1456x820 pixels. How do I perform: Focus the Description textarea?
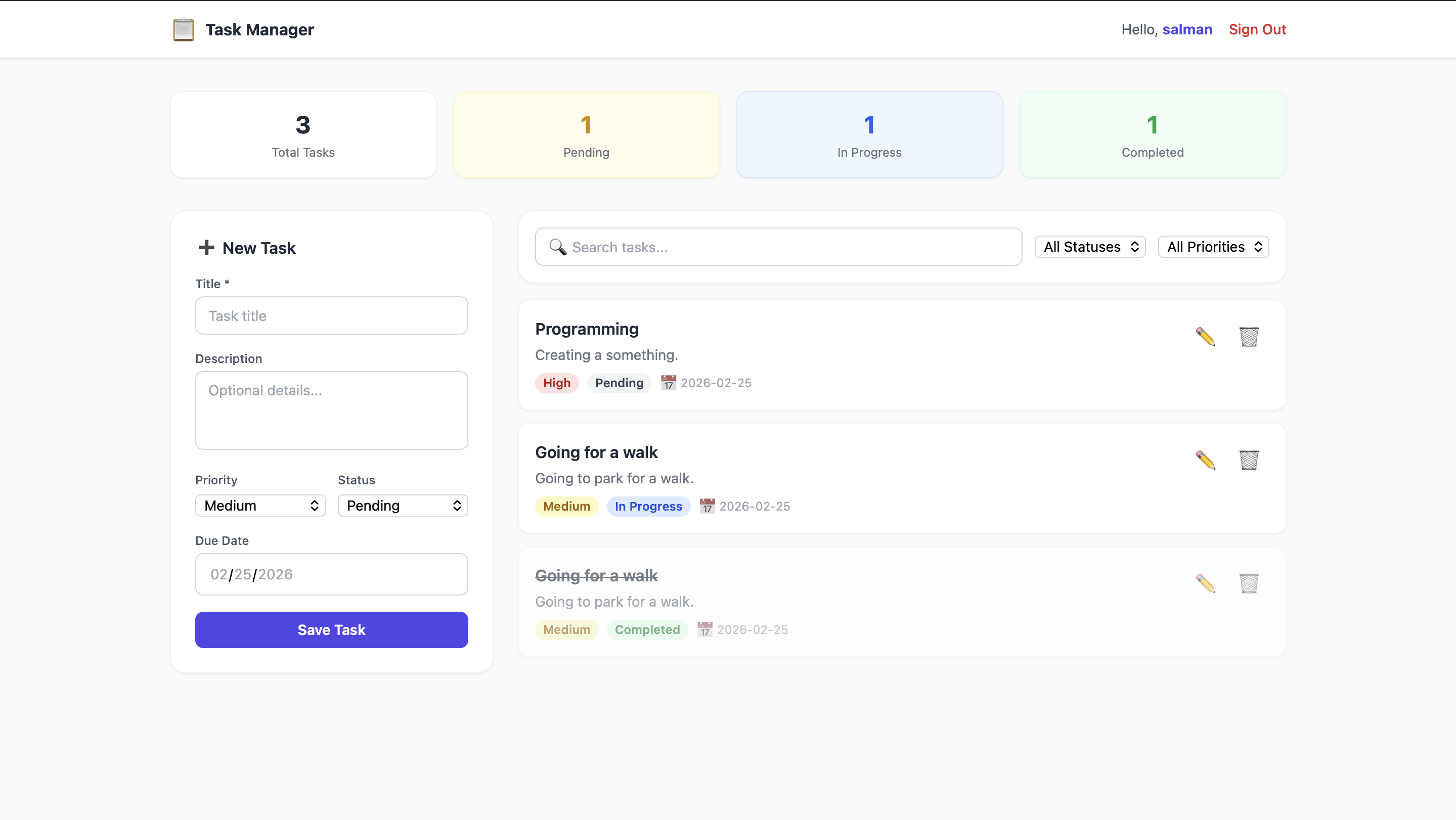331,411
